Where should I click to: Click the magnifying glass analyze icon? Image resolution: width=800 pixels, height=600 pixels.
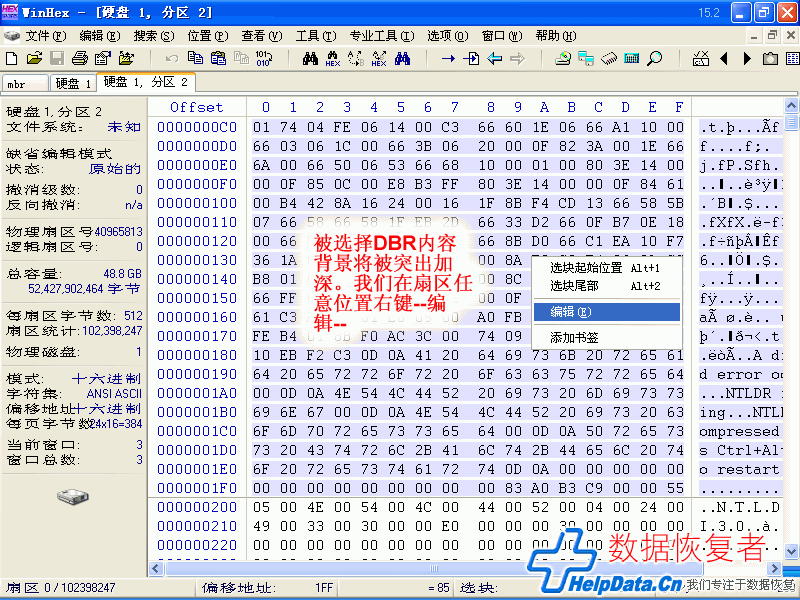click(655, 59)
